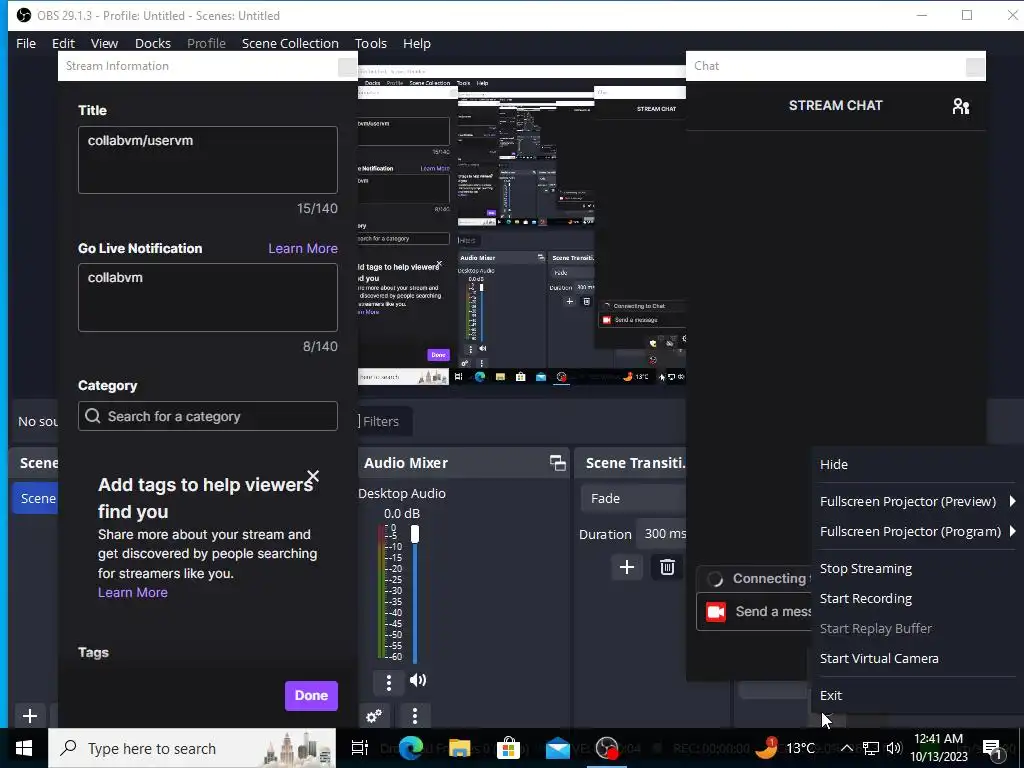Click the taskbar search box

pos(192,748)
